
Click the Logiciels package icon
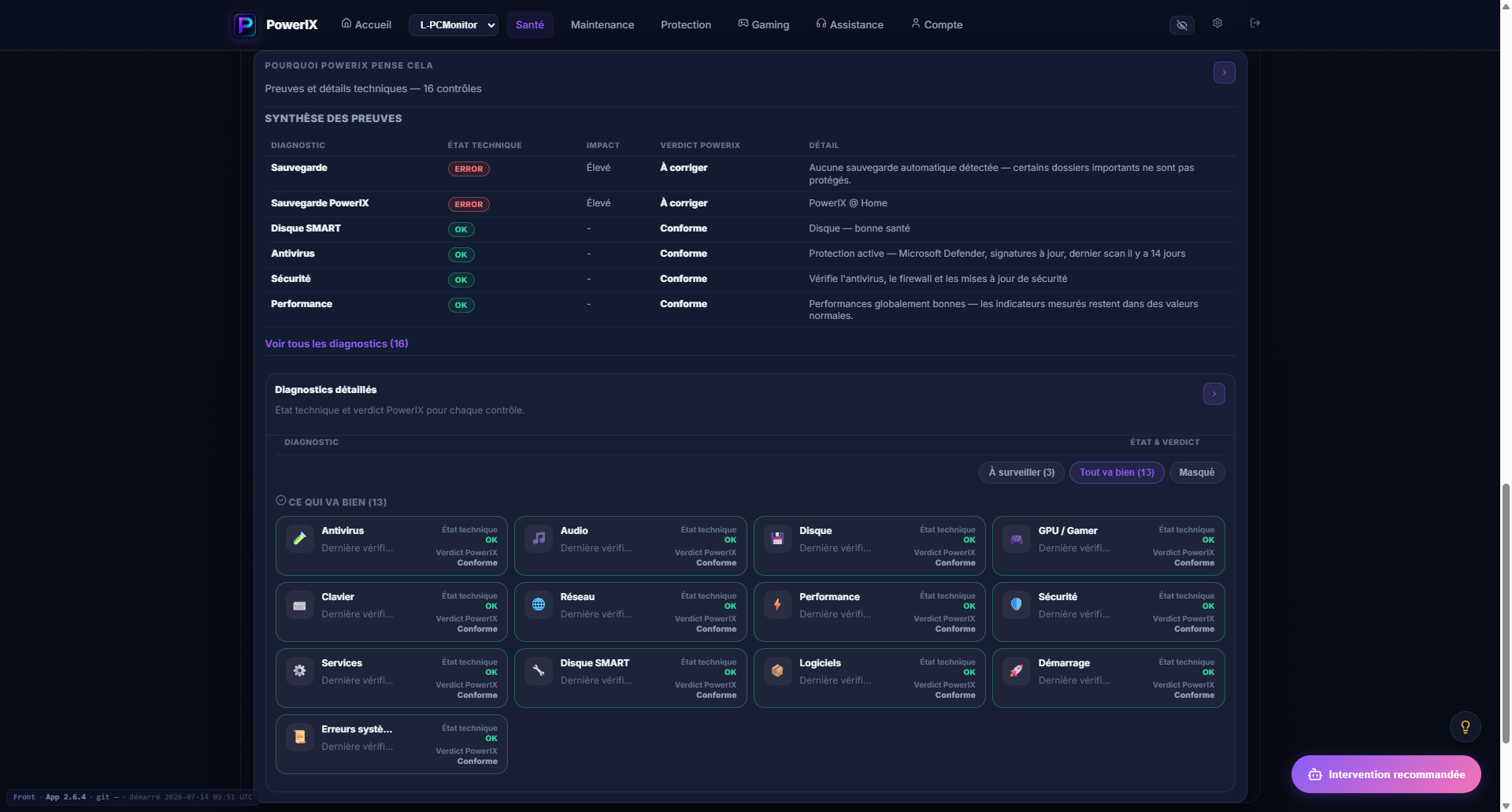777,671
